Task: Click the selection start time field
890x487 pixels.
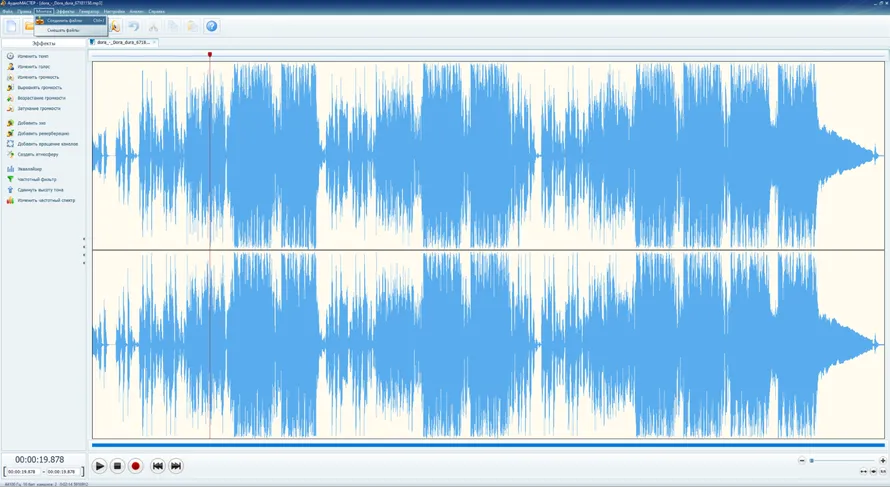Action: coord(23,472)
